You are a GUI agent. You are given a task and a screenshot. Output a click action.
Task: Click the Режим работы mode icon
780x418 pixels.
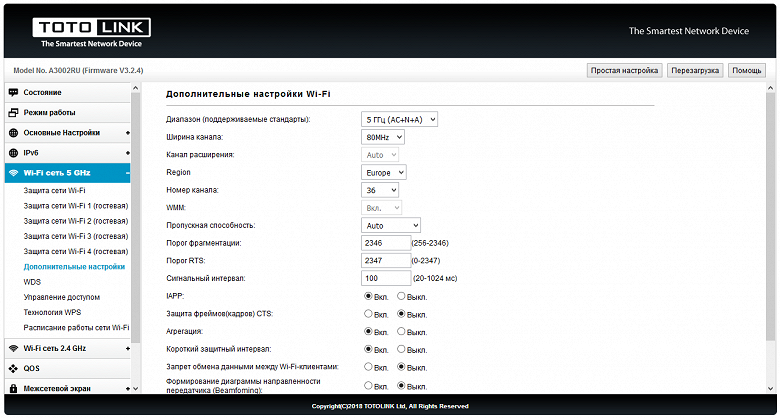[13, 113]
